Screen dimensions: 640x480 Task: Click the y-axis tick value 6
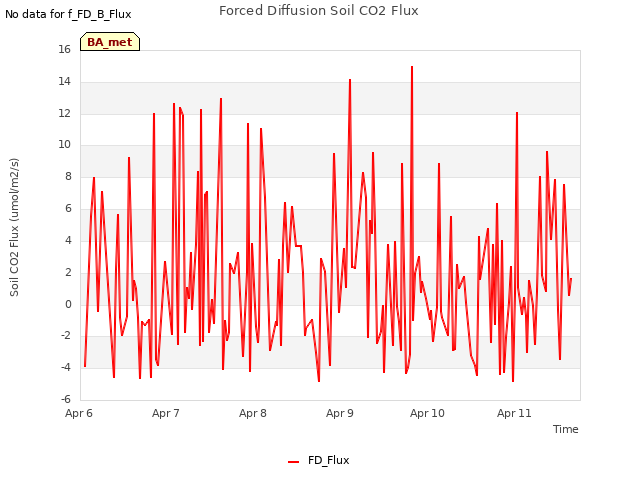point(68,209)
